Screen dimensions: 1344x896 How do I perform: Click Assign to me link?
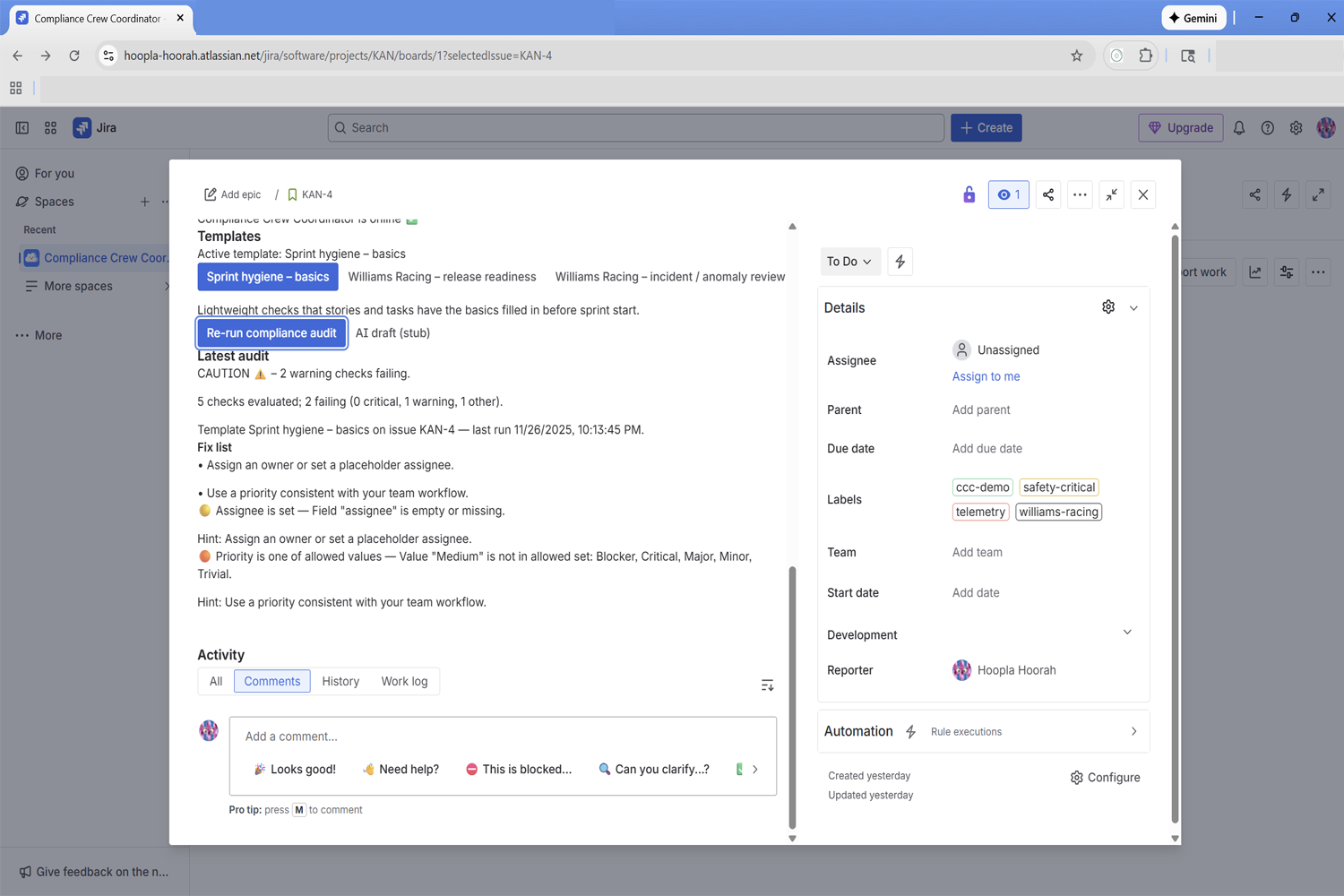(986, 376)
